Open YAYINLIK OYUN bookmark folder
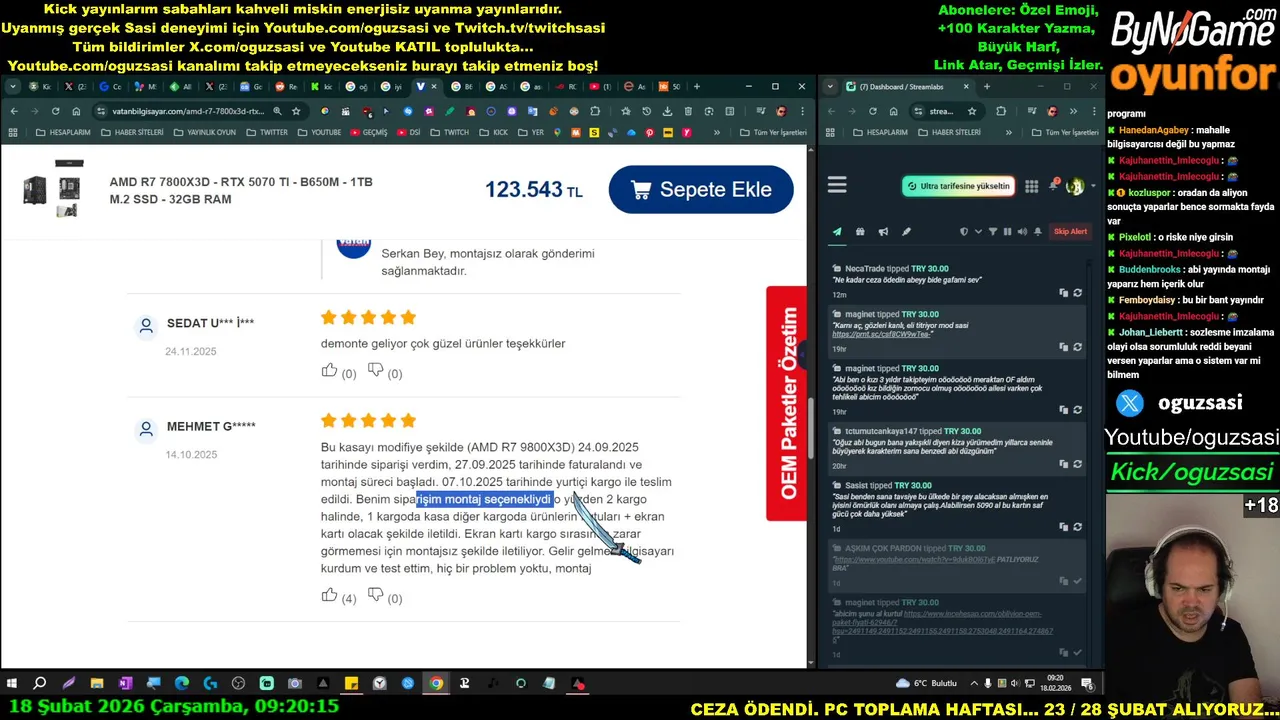Image resolution: width=1280 pixels, height=720 pixels. pyautogui.click(x=205, y=132)
